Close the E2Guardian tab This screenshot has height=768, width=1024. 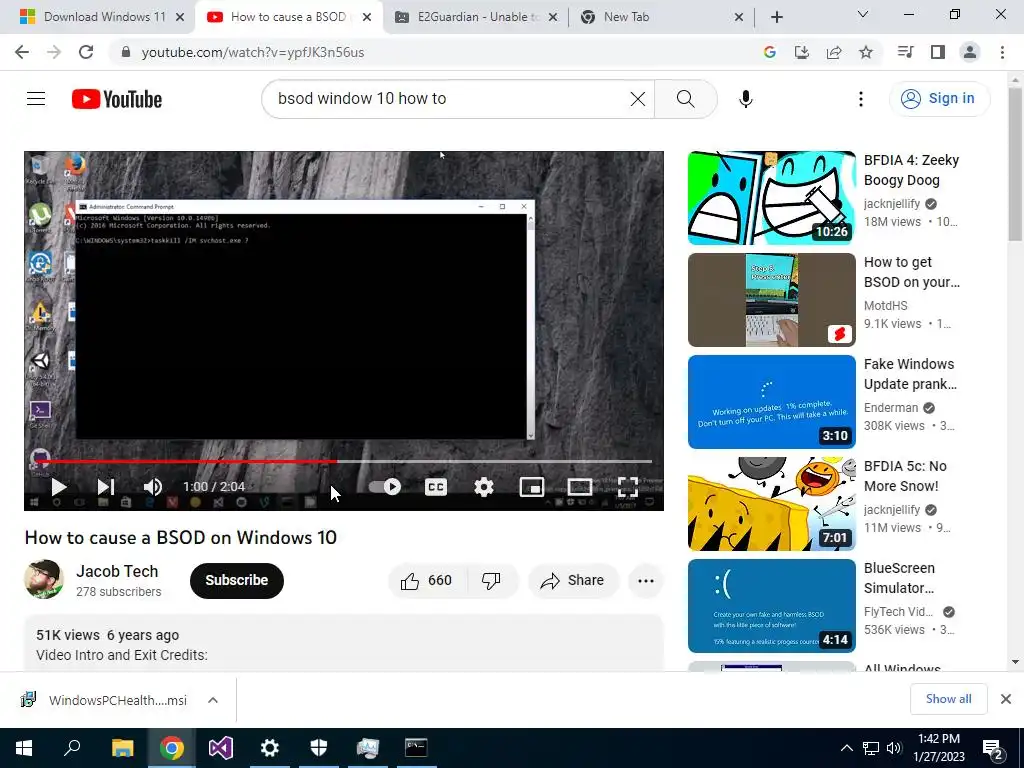(553, 18)
